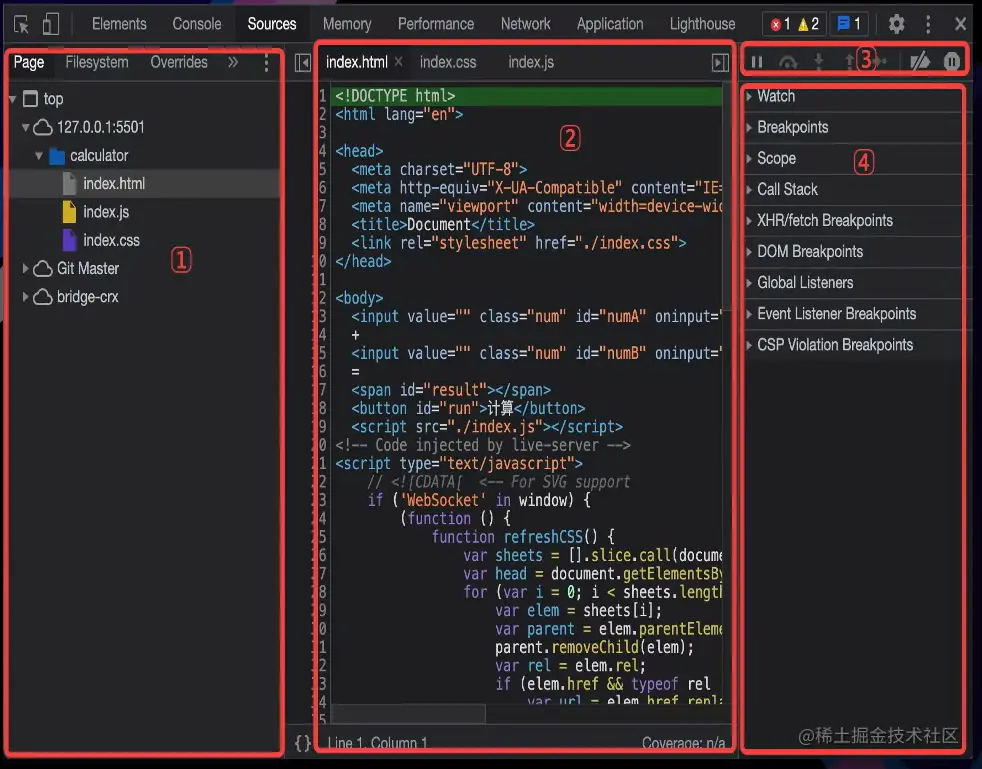Click the index.css purple file icon
Viewport: 982px width, 769px height.
(70, 240)
